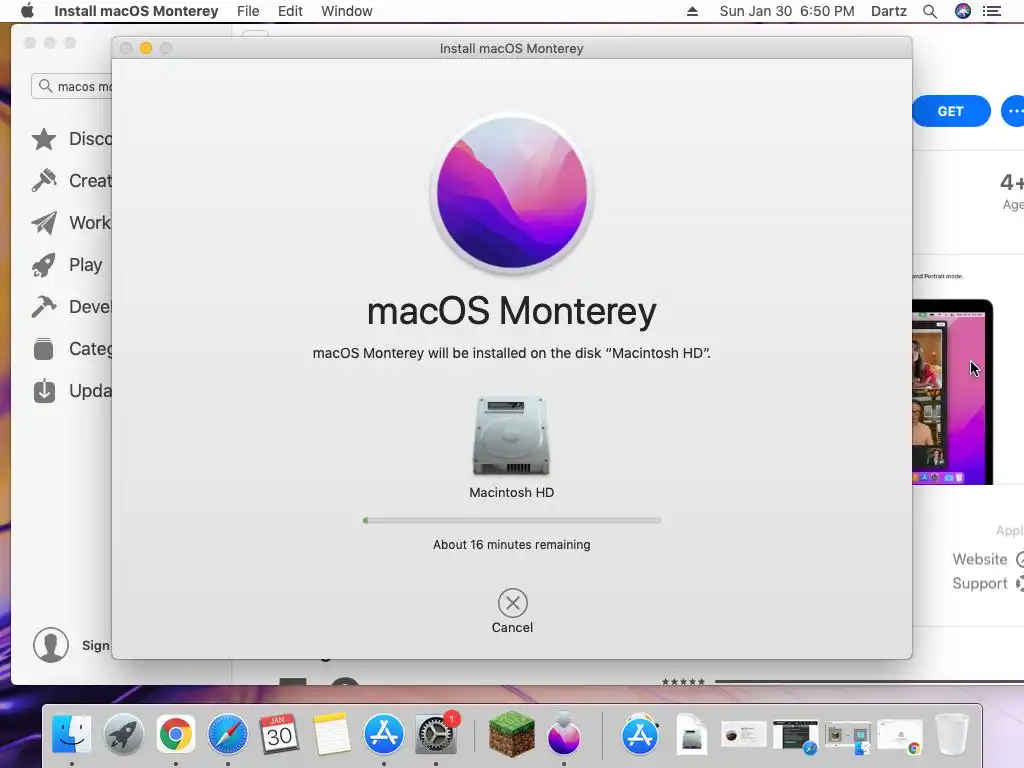
Task: Open Safari from the Dock
Action: tap(227, 734)
